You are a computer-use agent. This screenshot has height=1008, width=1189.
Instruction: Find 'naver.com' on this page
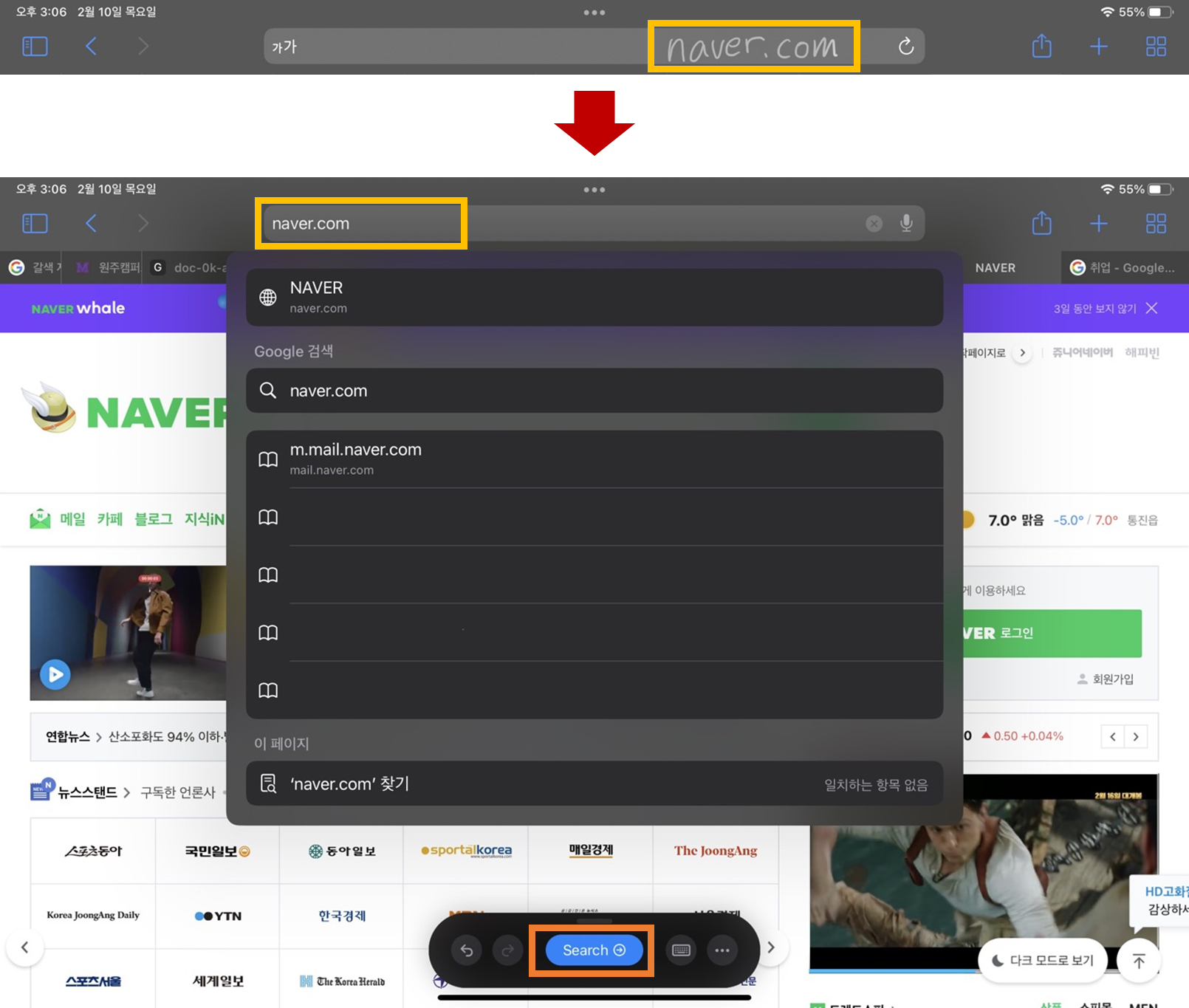[x=594, y=784]
